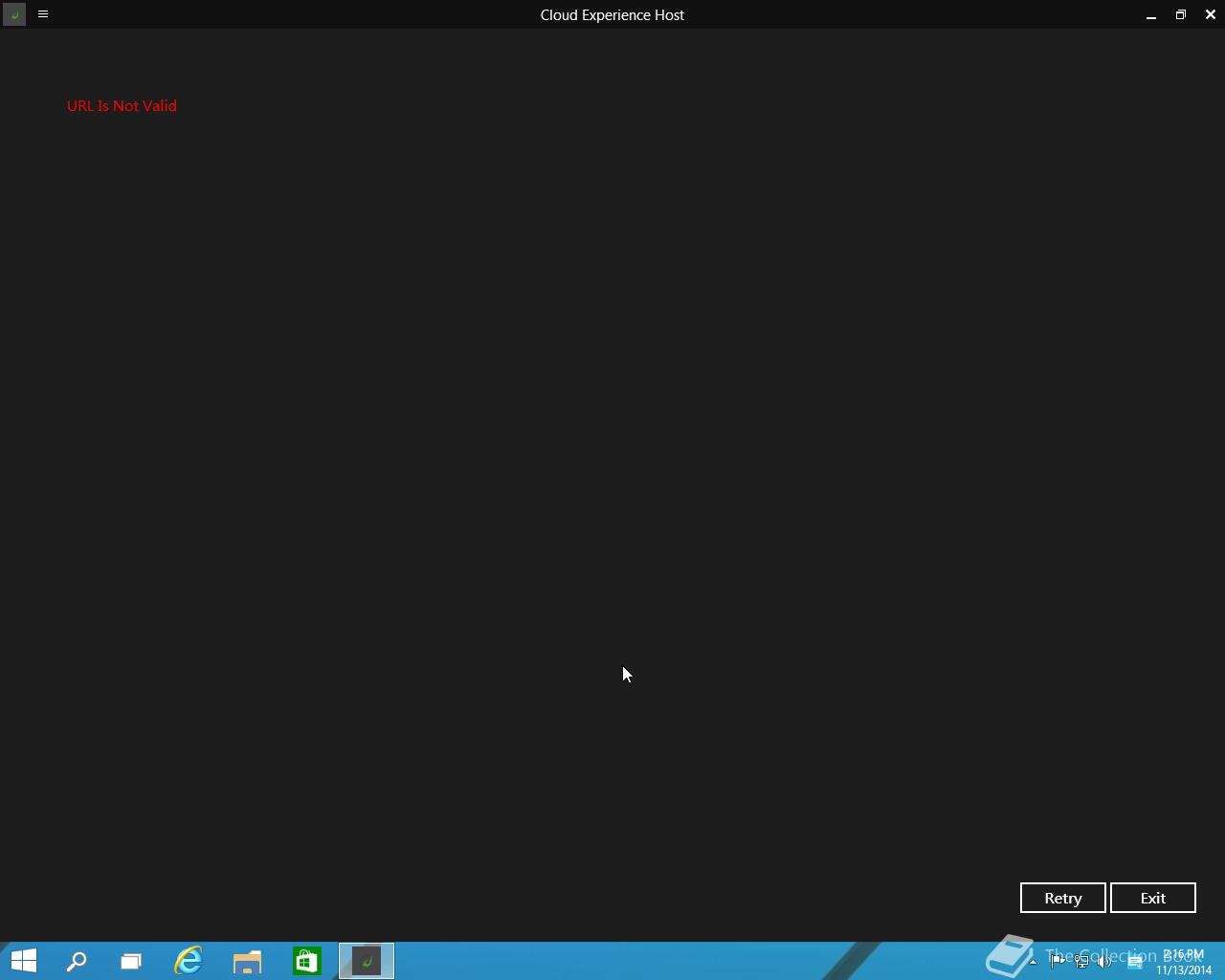Launch Internet Explorer from taskbar
The width and height of the screenshot is (1225, 980).
189,961
